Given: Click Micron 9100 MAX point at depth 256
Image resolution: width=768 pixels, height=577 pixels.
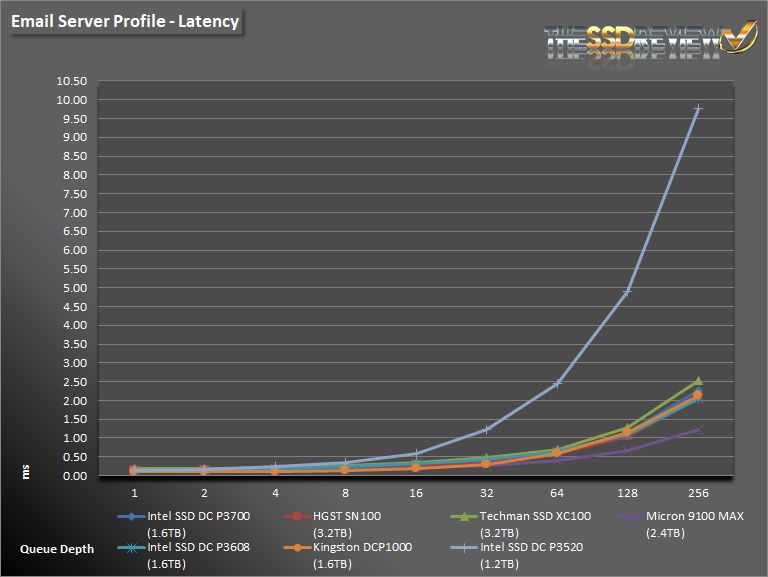Looking at the screenshot, I should (698, 430).
